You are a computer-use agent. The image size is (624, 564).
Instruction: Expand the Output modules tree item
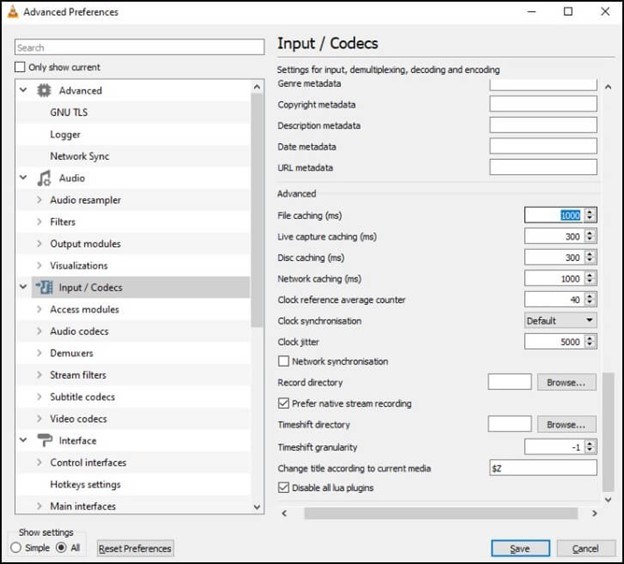tap(39, 244)
